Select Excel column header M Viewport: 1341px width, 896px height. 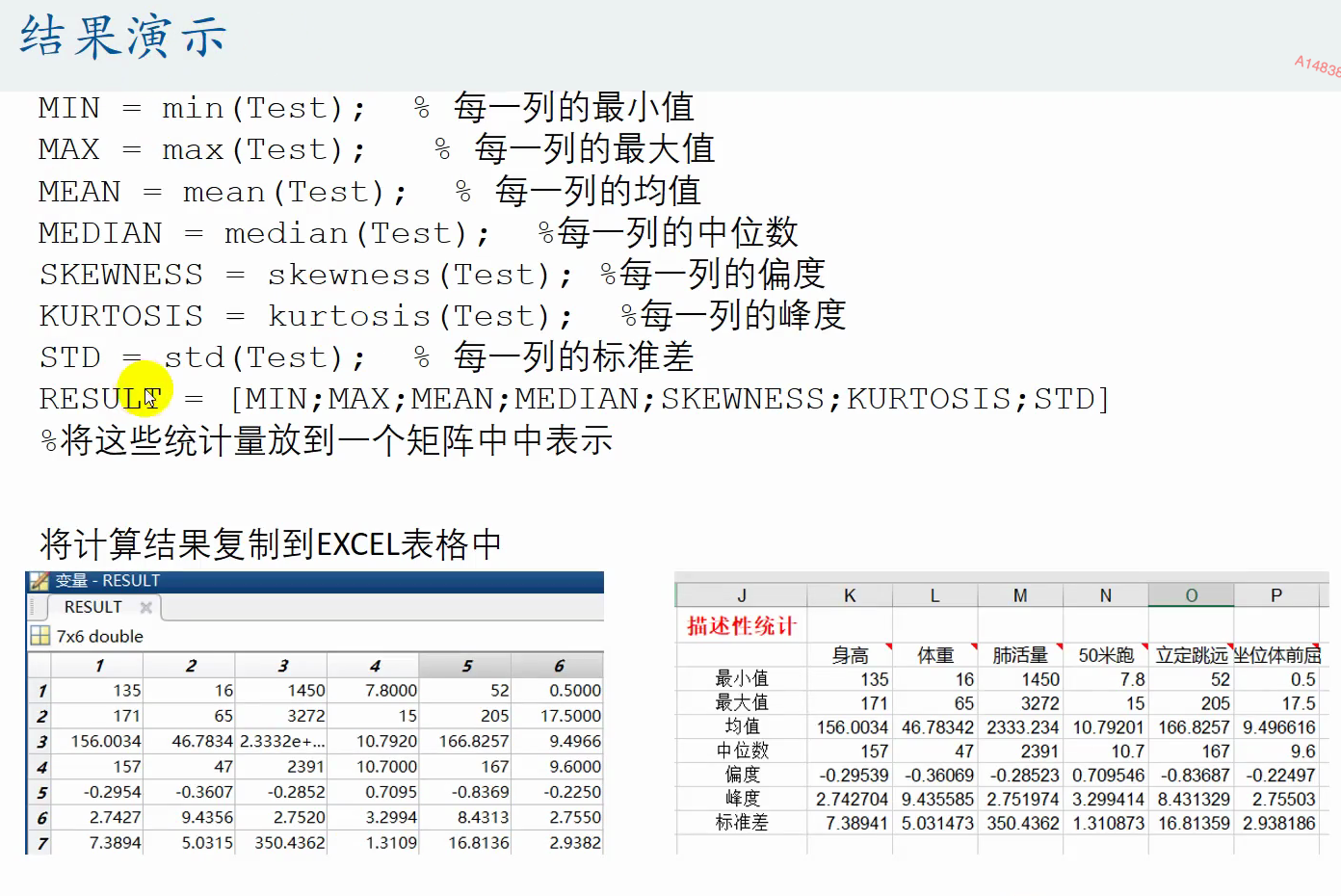[1020, 595]
